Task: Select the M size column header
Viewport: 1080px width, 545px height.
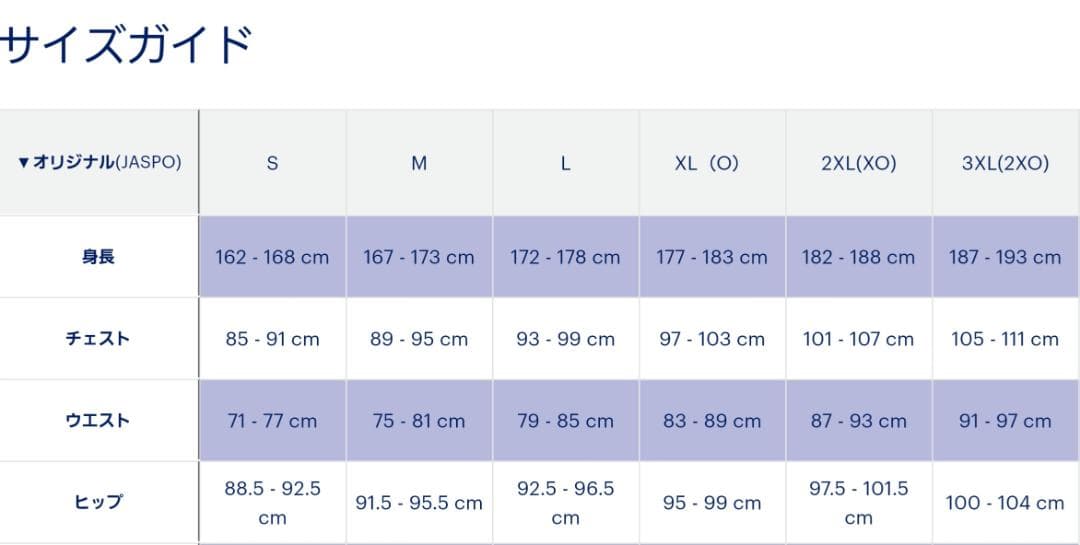Action: coord(419,163)
